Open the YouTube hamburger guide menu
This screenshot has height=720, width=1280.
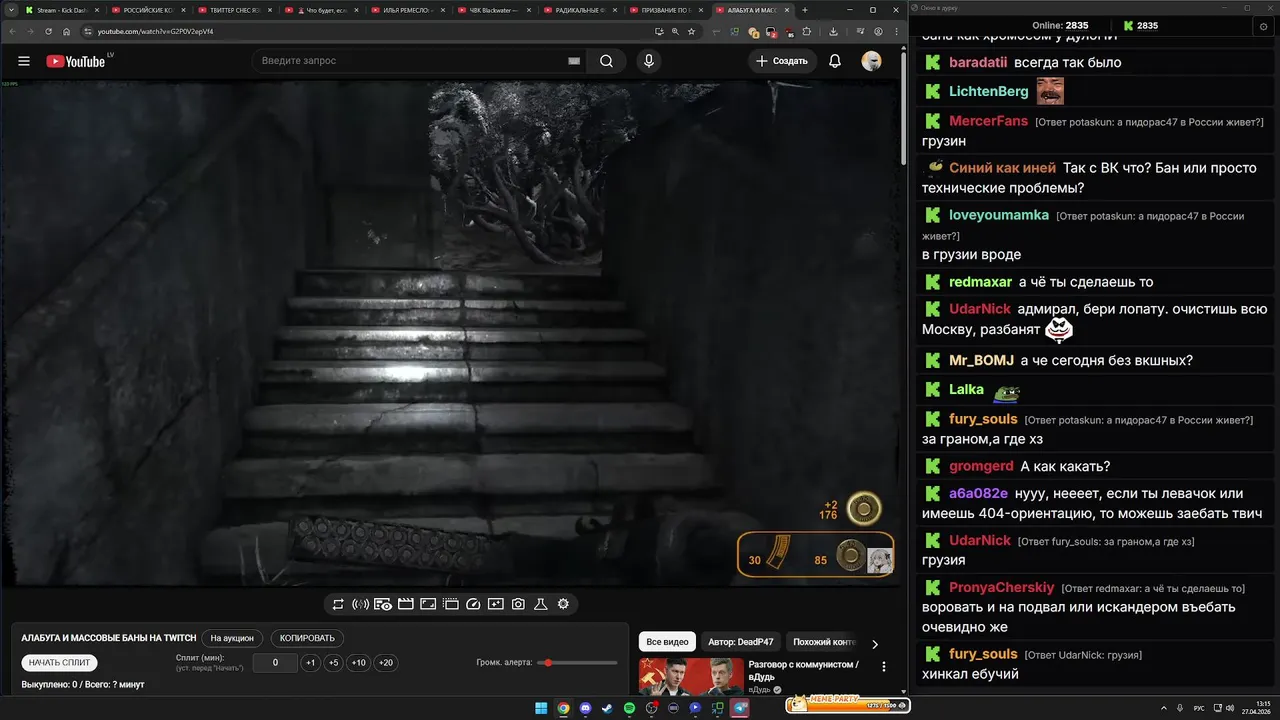tap(24, 61)
